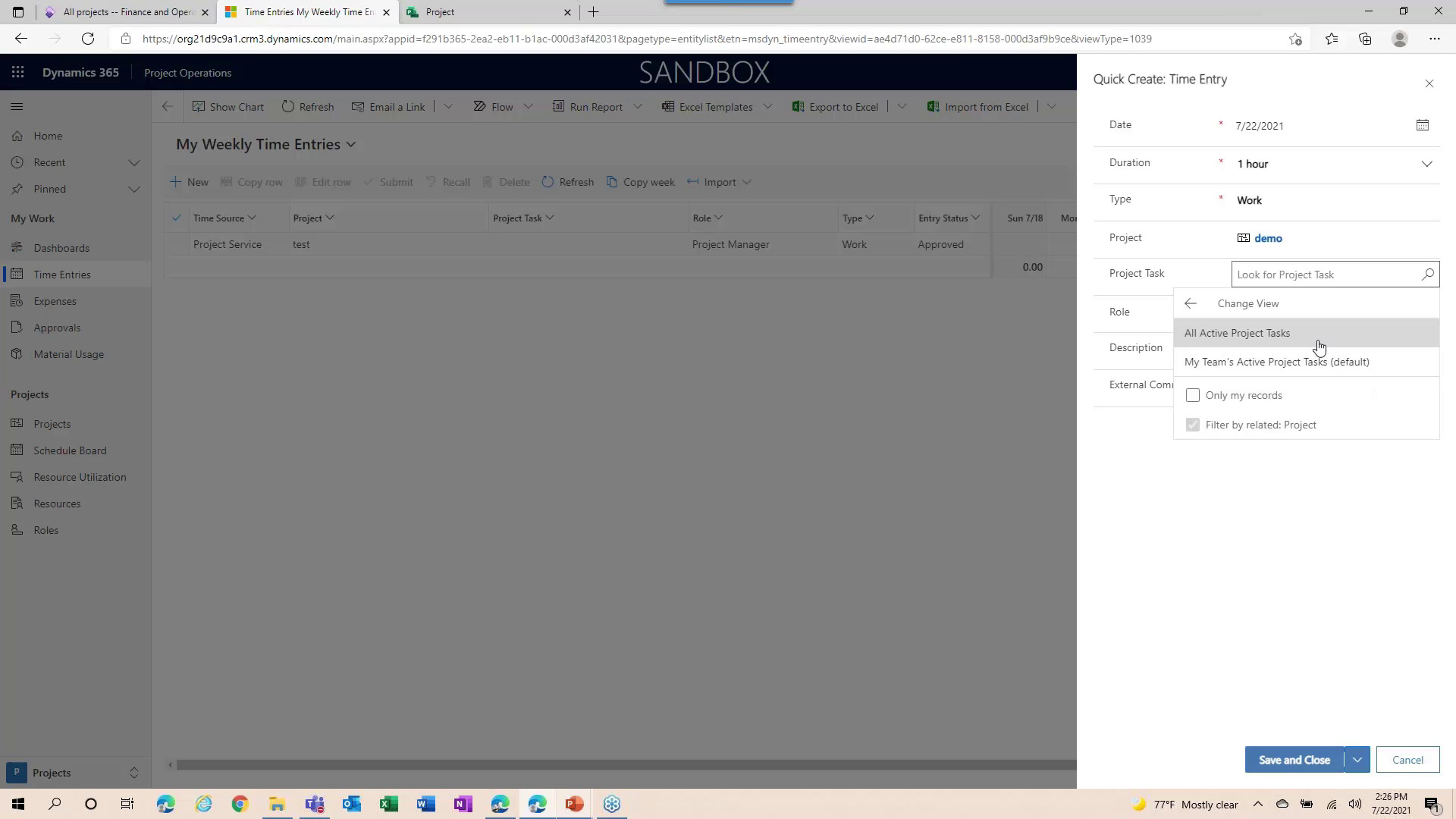Open Import from Excel
The image size is (1456, 819).
coord(977,106)
